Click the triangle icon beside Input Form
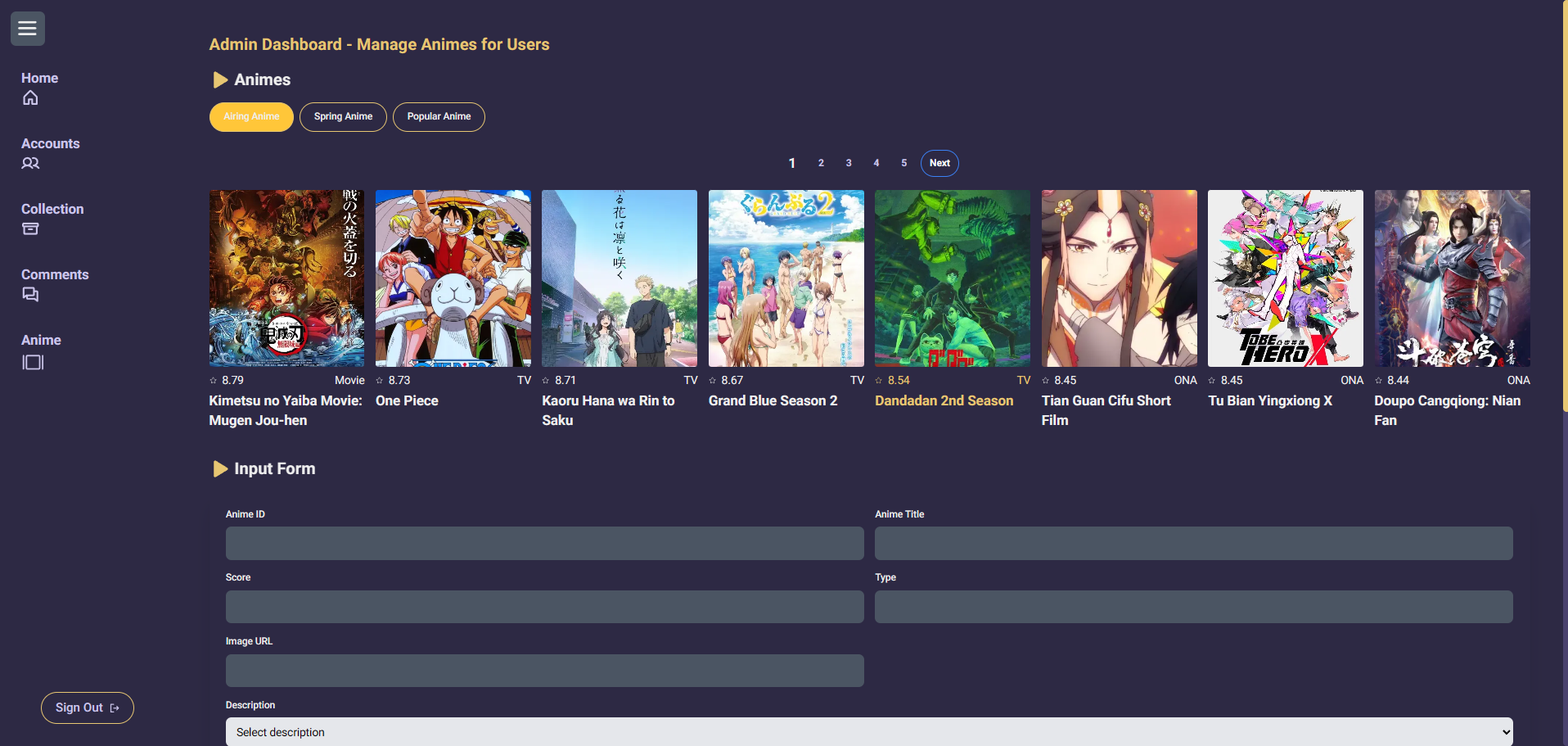1568x746 pixels. click(220, 469)
